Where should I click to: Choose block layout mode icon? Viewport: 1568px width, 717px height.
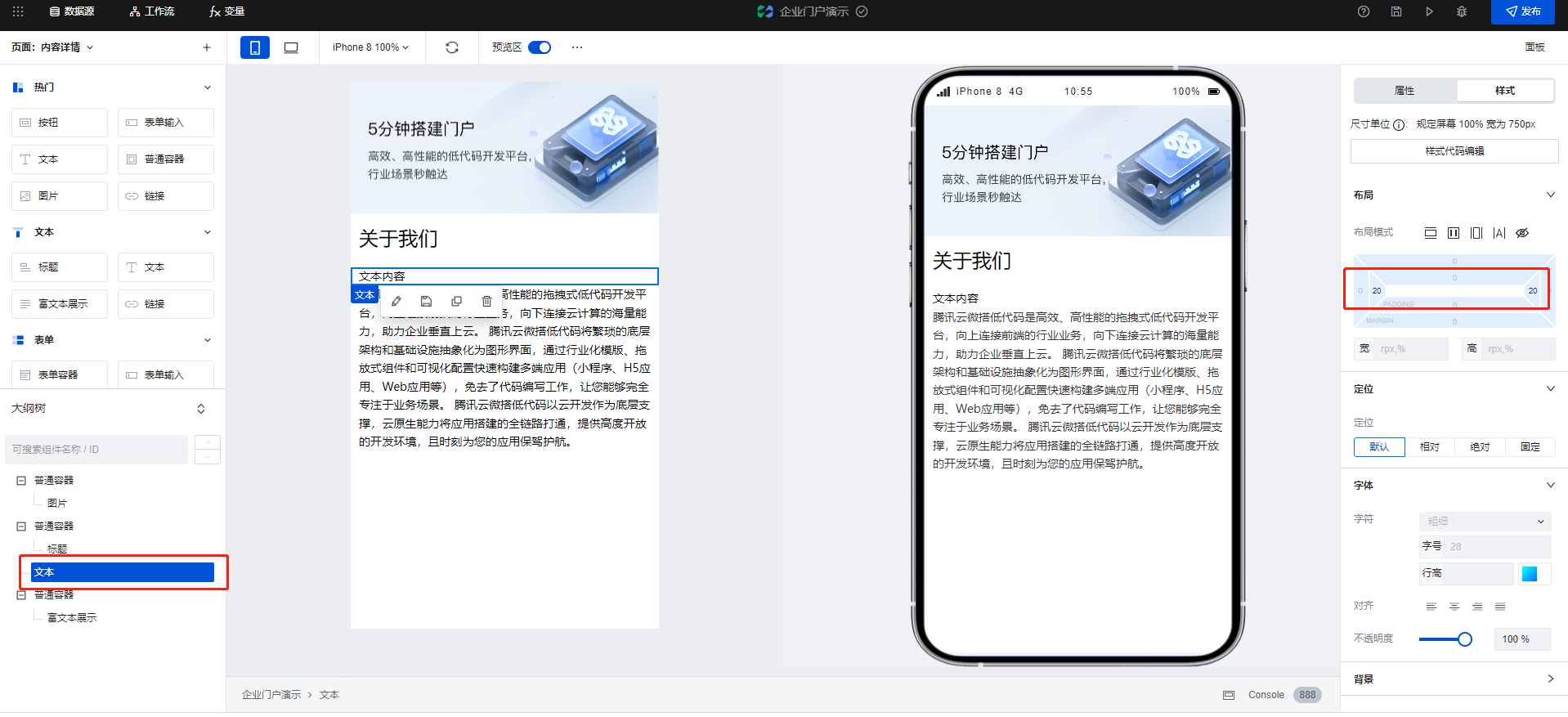click(1431, 233)
